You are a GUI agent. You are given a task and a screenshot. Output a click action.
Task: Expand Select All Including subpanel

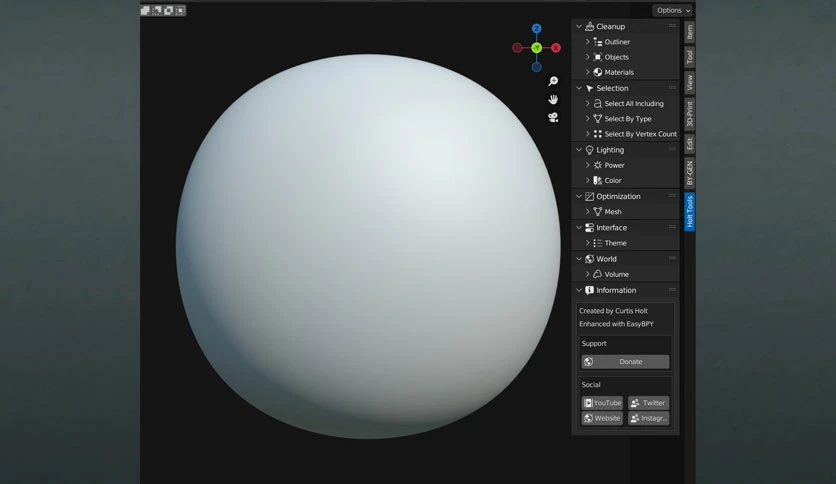(x=588, y=103)
